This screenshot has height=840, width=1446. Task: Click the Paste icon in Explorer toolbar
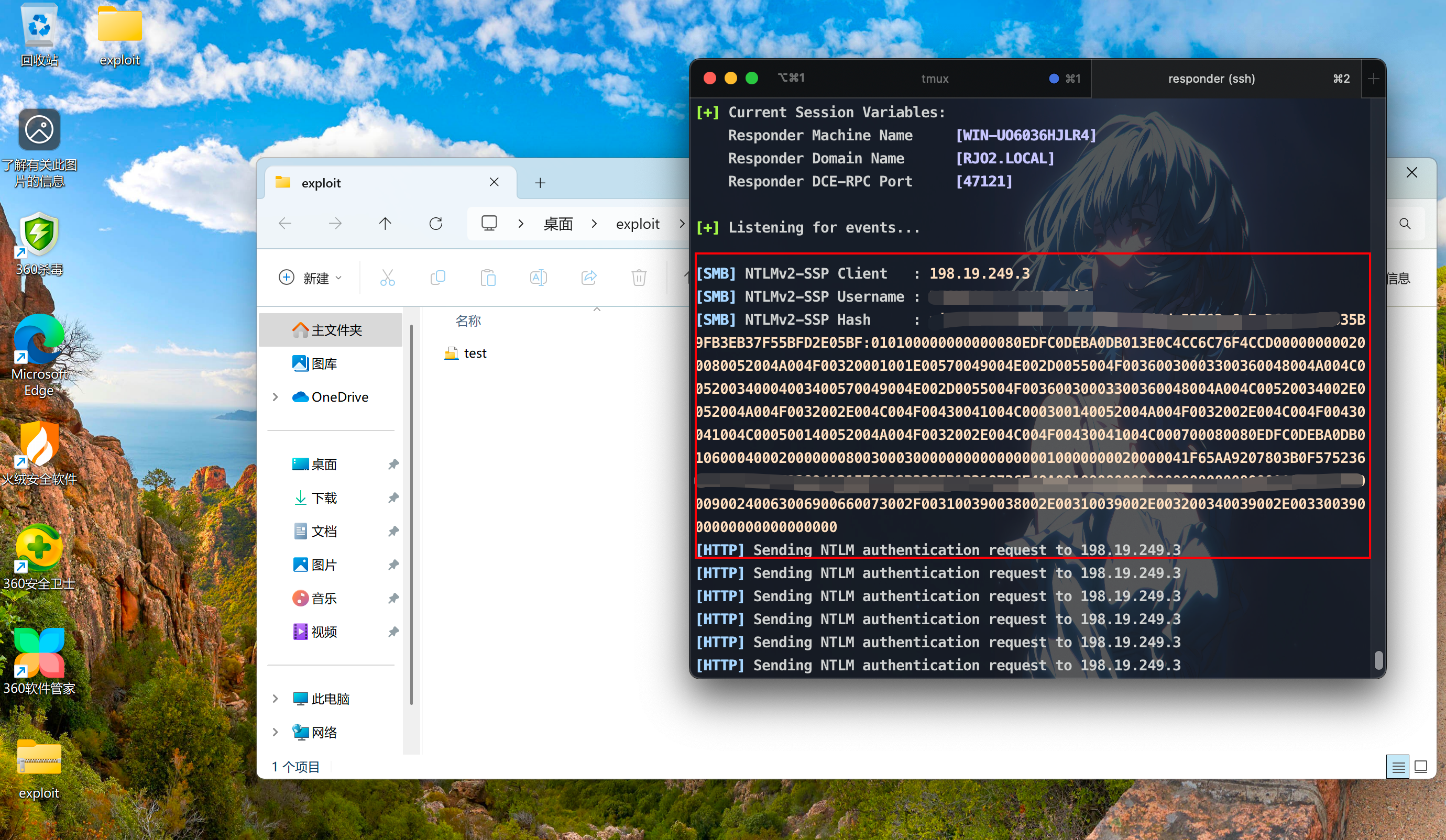[488, 278]
